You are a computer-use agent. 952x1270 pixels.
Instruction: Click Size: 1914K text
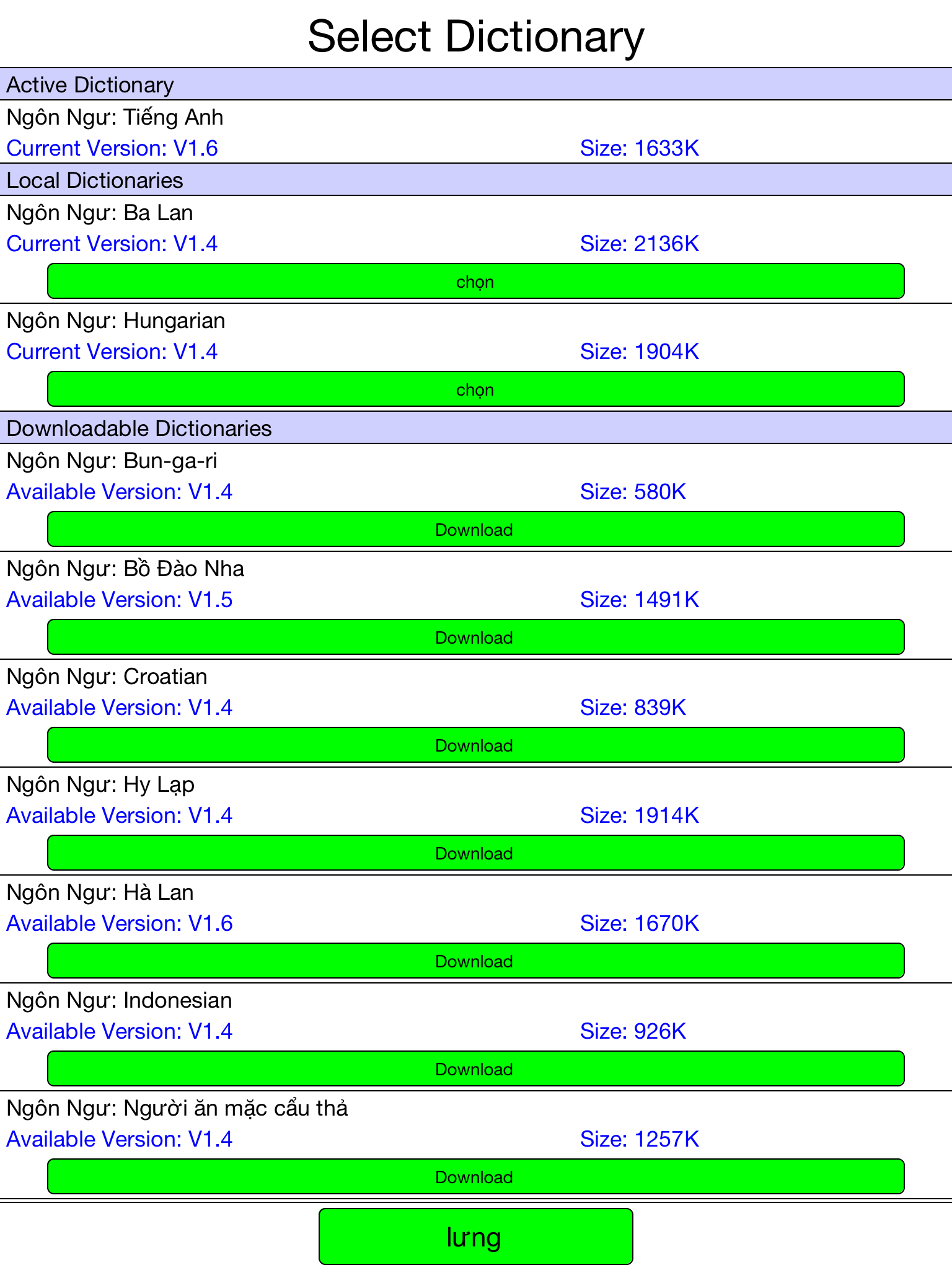(640, 815)
